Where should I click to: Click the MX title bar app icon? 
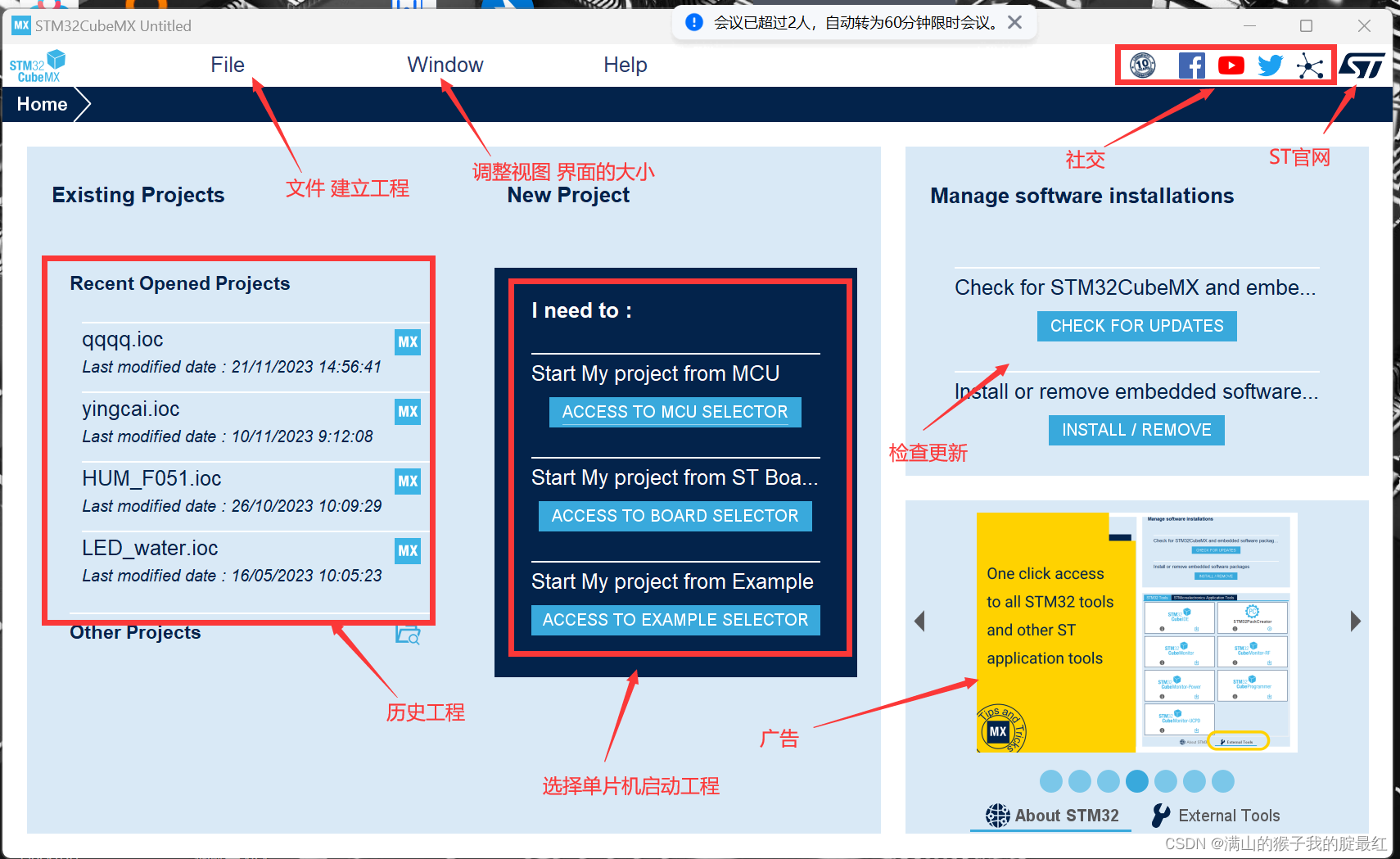21,25
